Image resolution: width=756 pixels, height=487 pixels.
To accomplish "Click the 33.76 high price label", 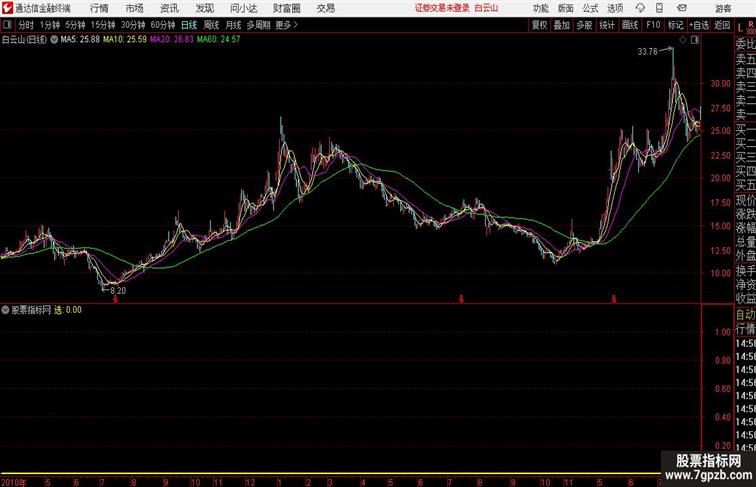I will click(x=648, y=52).
